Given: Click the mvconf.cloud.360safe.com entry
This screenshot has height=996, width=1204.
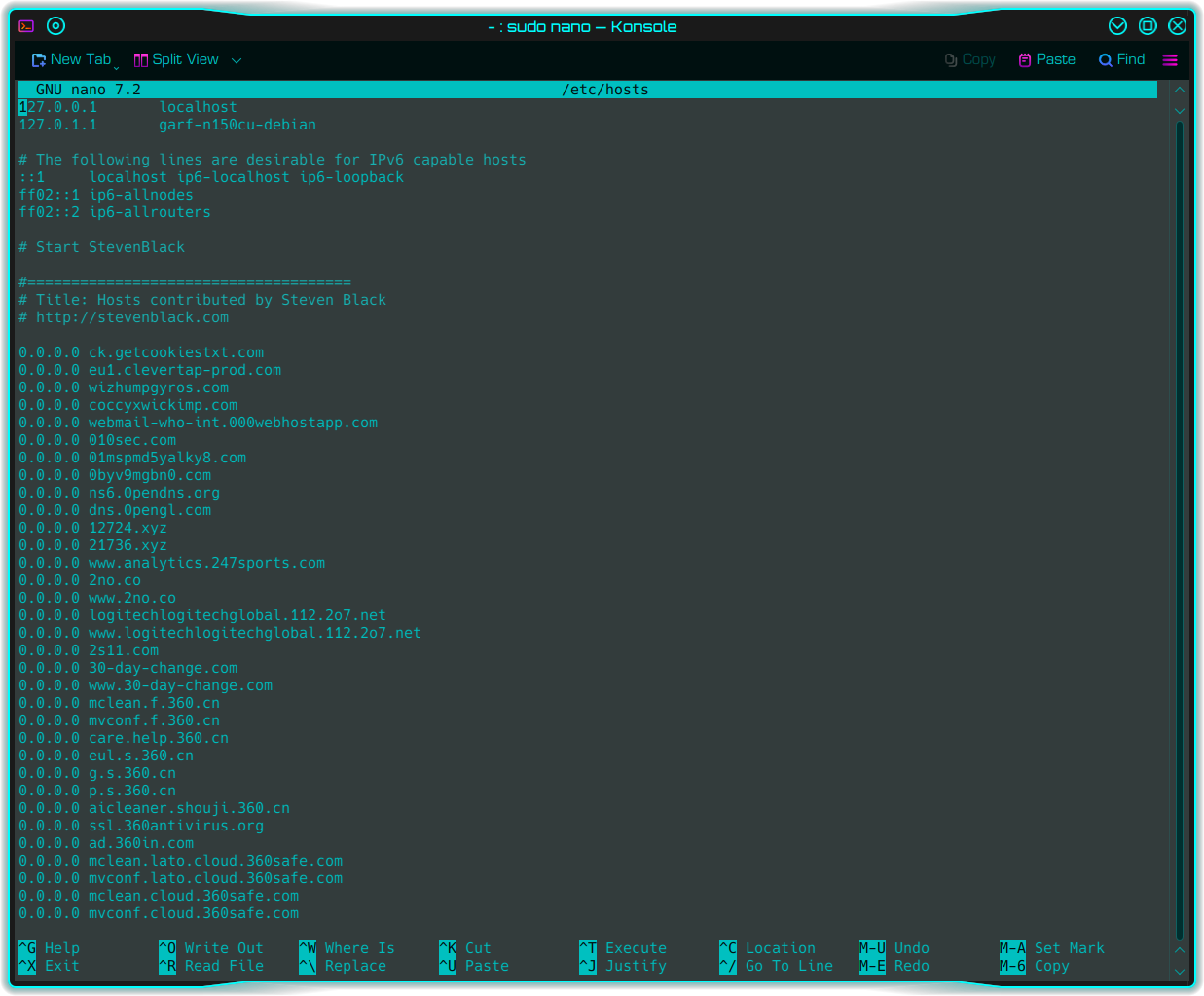Looking at the screenshot, I should pyautogui.click(x=194, y=913).
